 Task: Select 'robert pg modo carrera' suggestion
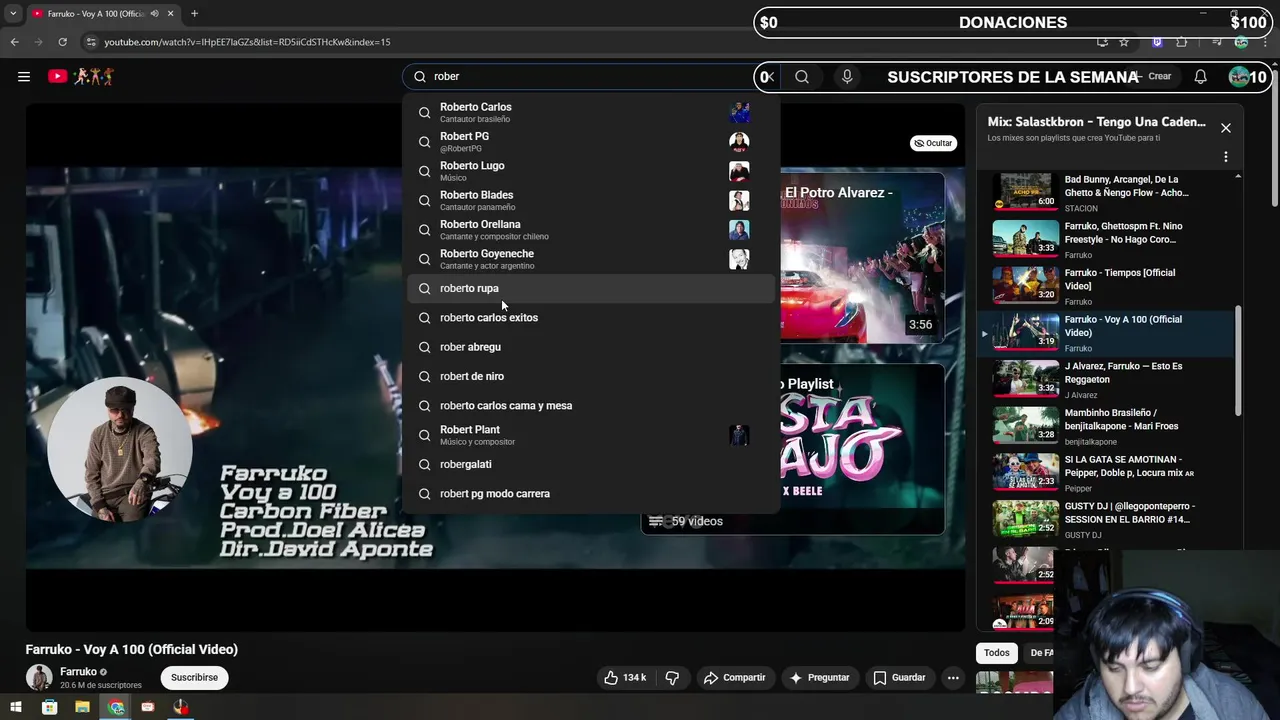(x=591, y=493)
